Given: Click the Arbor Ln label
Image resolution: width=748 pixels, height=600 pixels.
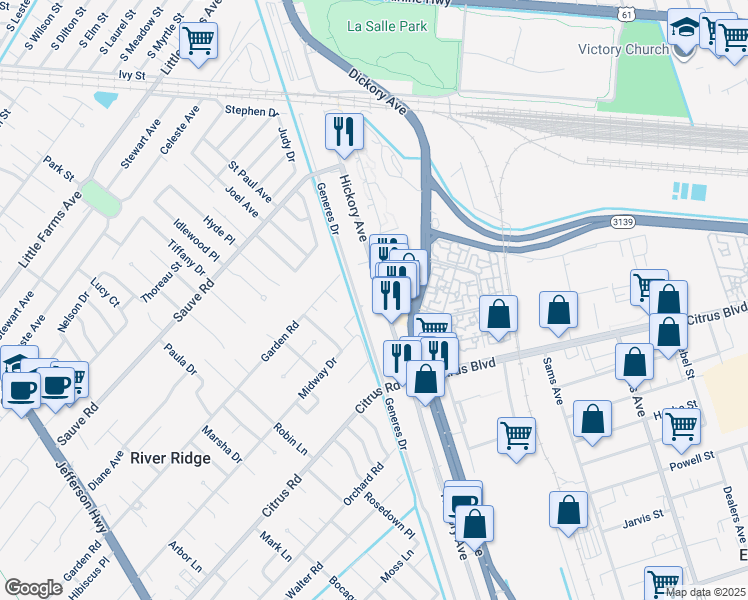Looking at the screenshot, I should (185, 557).
